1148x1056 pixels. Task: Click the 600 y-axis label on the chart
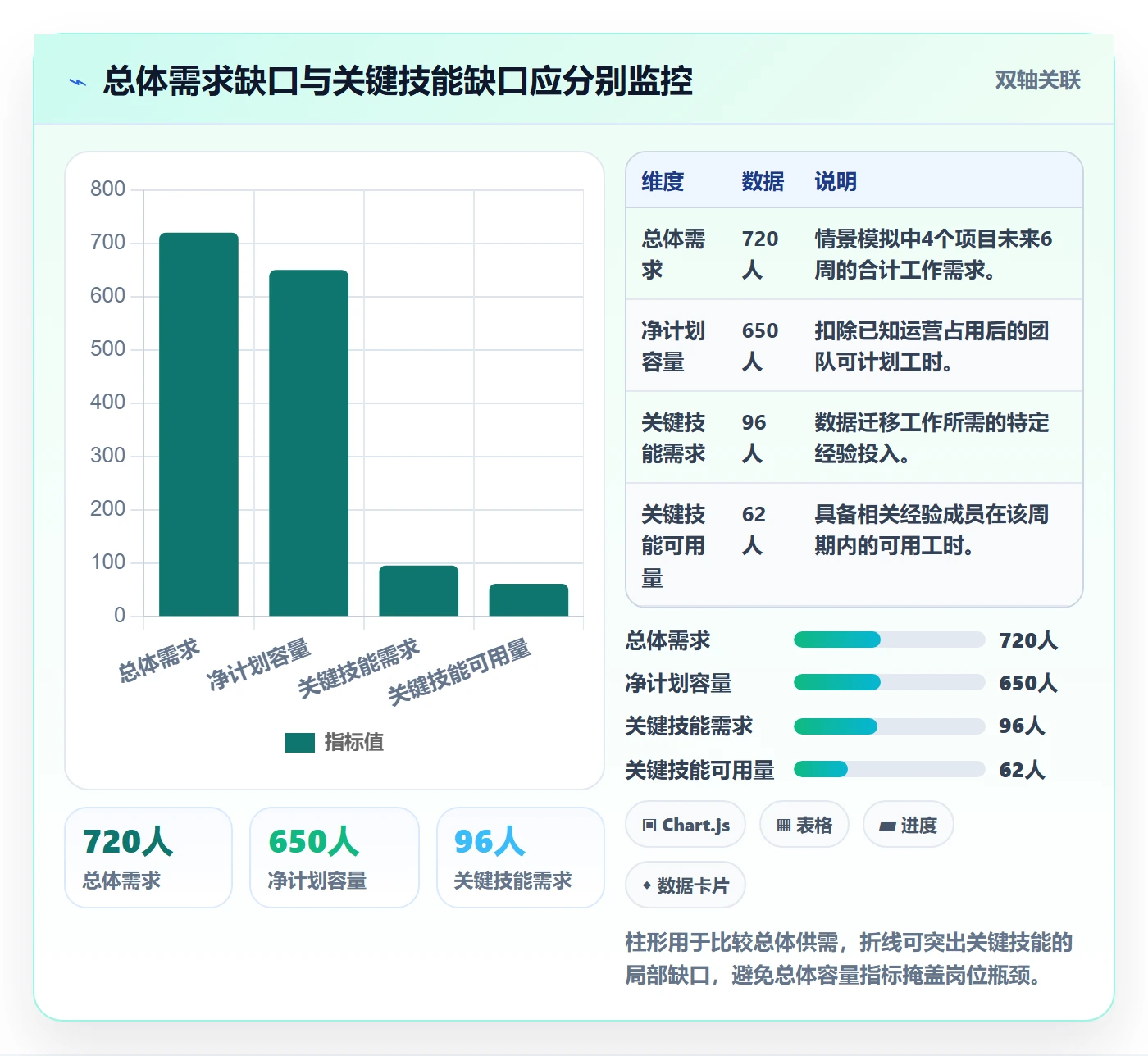coord(107,296)
